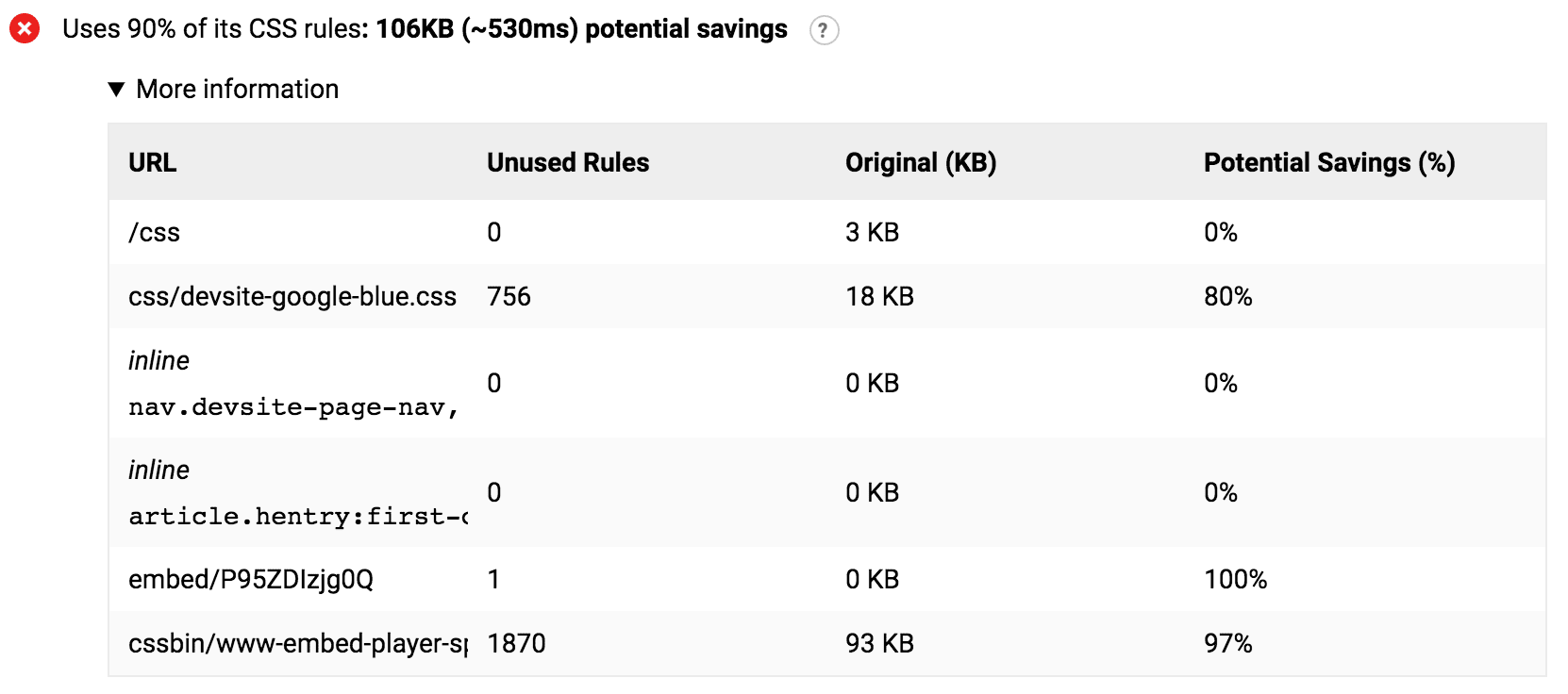
Task: Collapse the More information section
Action: (238, 89)
